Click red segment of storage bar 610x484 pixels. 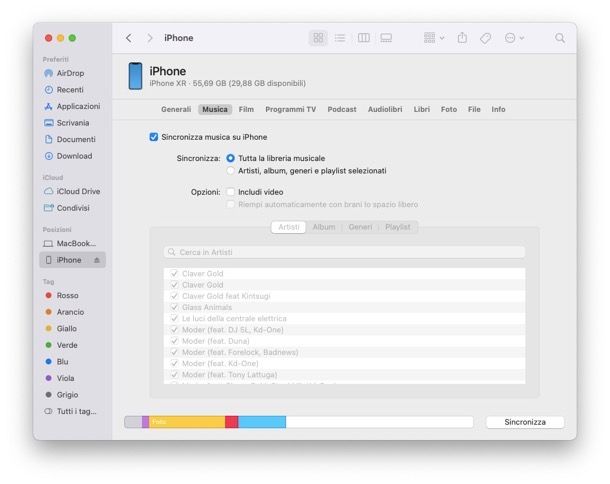pos(232,422)
